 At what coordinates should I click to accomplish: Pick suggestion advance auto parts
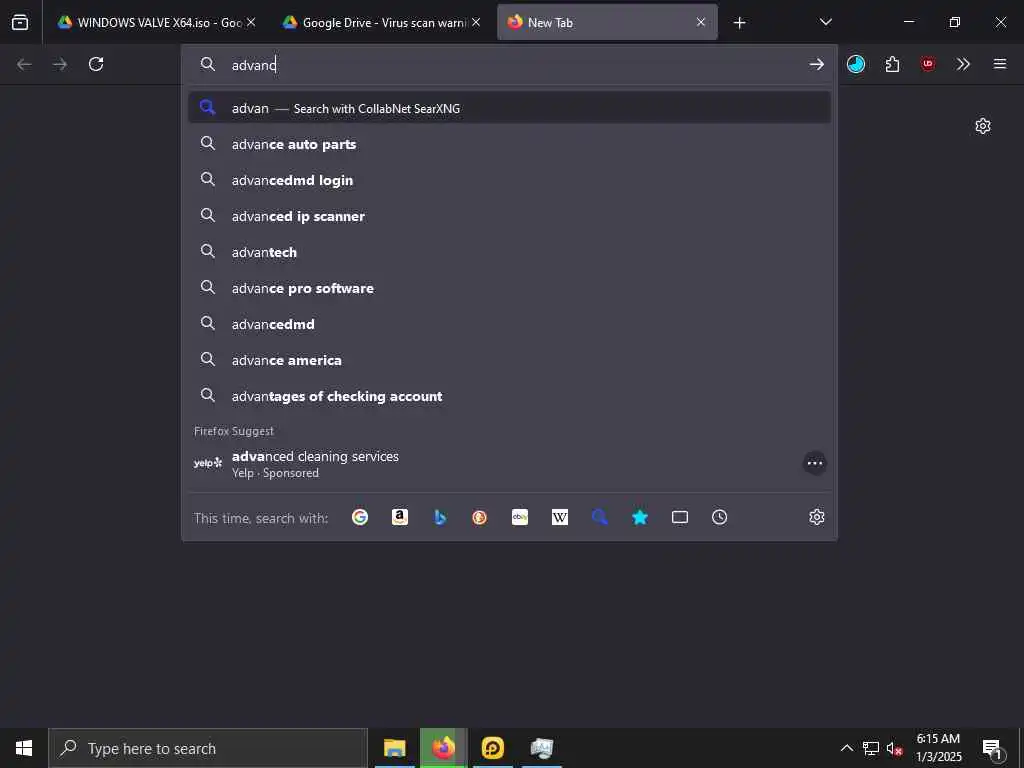coord(509,144)
